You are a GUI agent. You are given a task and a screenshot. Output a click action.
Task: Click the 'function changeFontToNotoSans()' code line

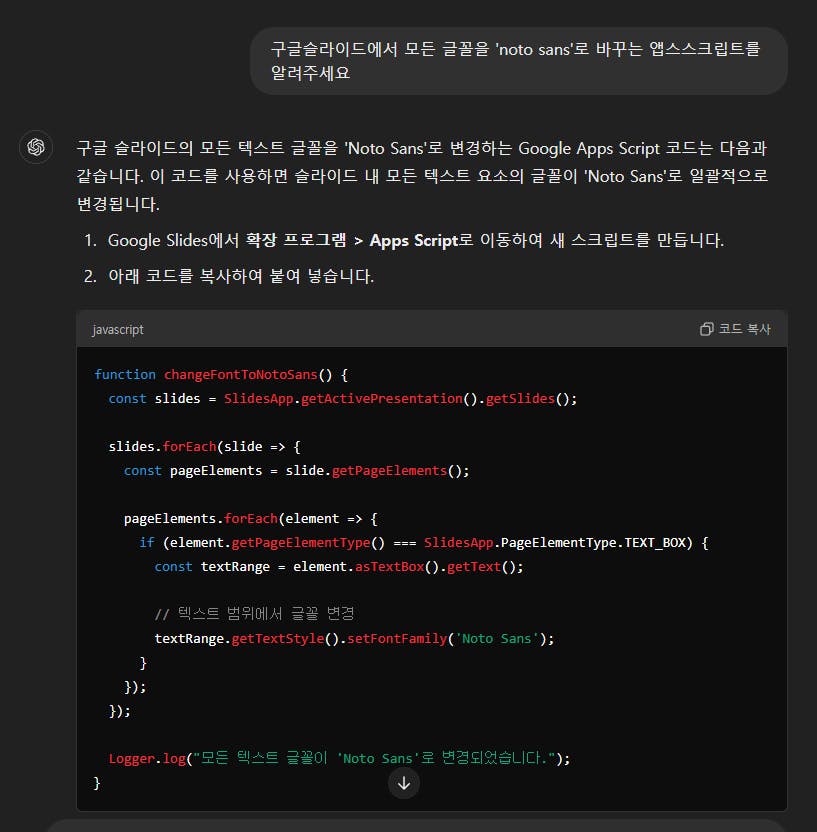point(221,375)
